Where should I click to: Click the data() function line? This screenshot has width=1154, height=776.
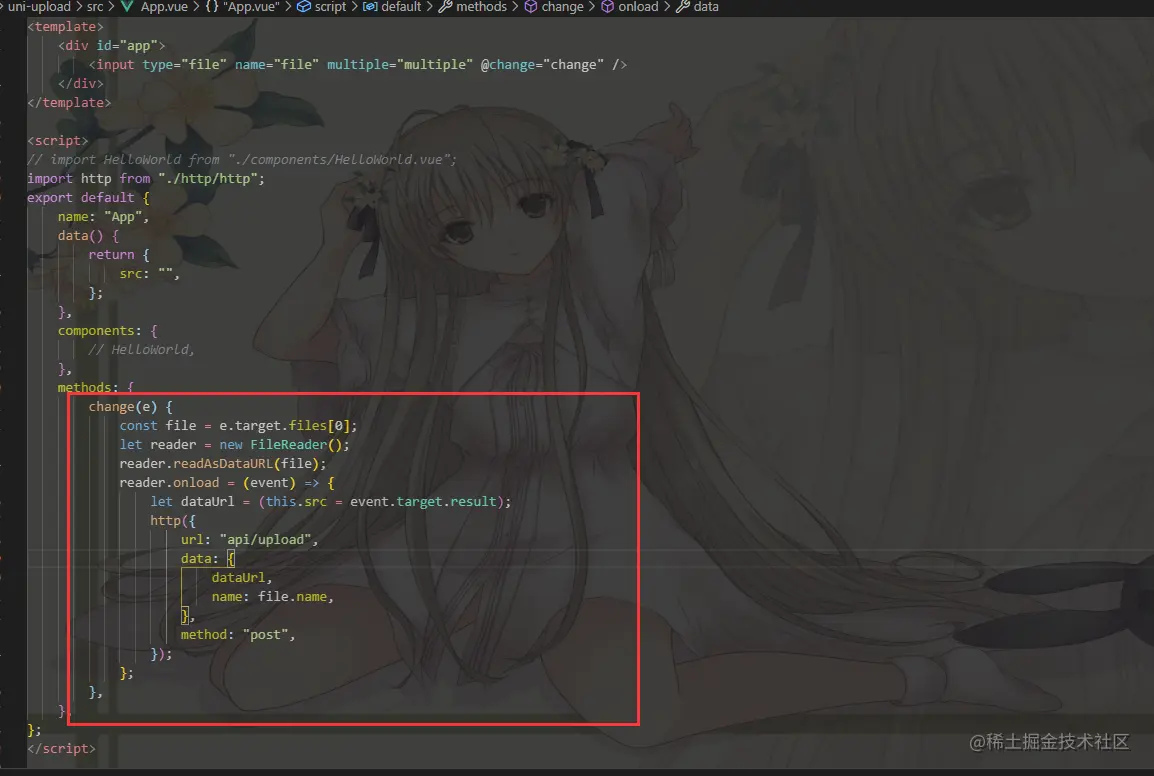[88, 236]
